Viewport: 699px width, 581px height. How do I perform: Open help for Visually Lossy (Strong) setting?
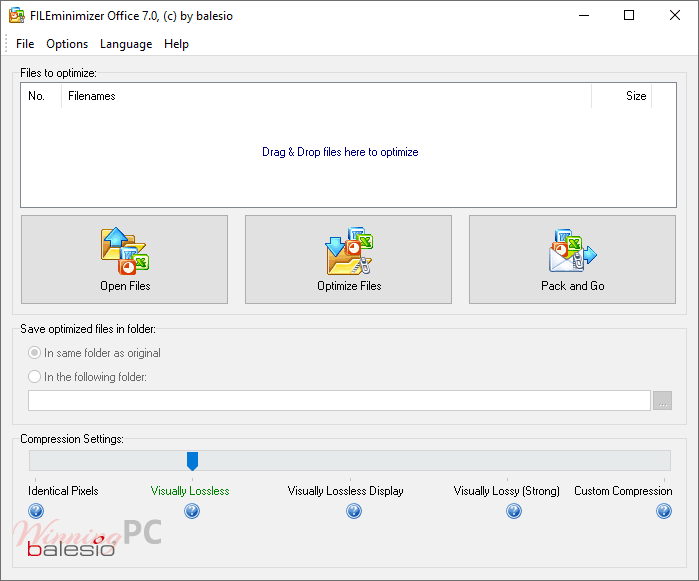[514, 511]
